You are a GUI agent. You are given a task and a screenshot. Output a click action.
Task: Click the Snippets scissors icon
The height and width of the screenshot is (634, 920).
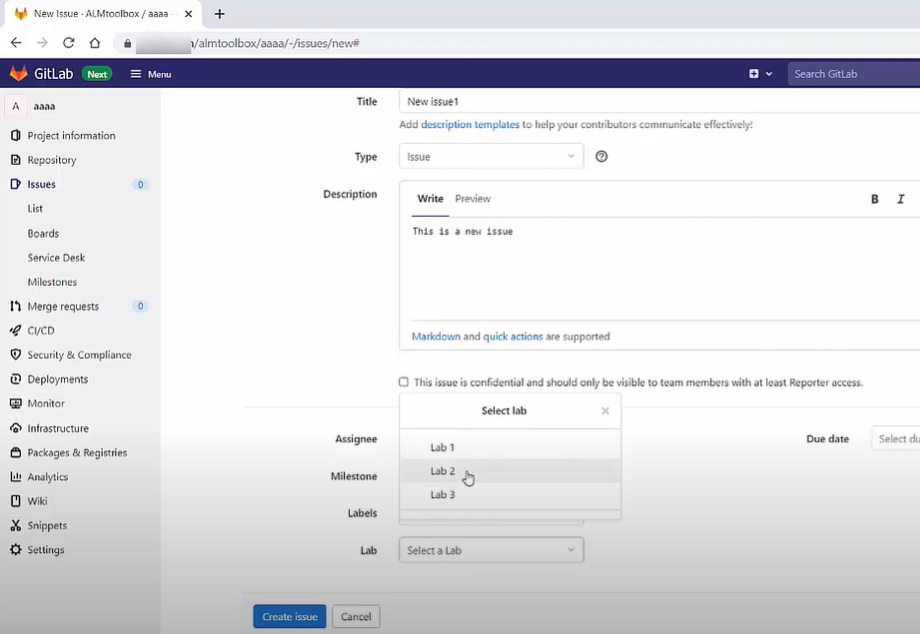[x=14, y=525]
